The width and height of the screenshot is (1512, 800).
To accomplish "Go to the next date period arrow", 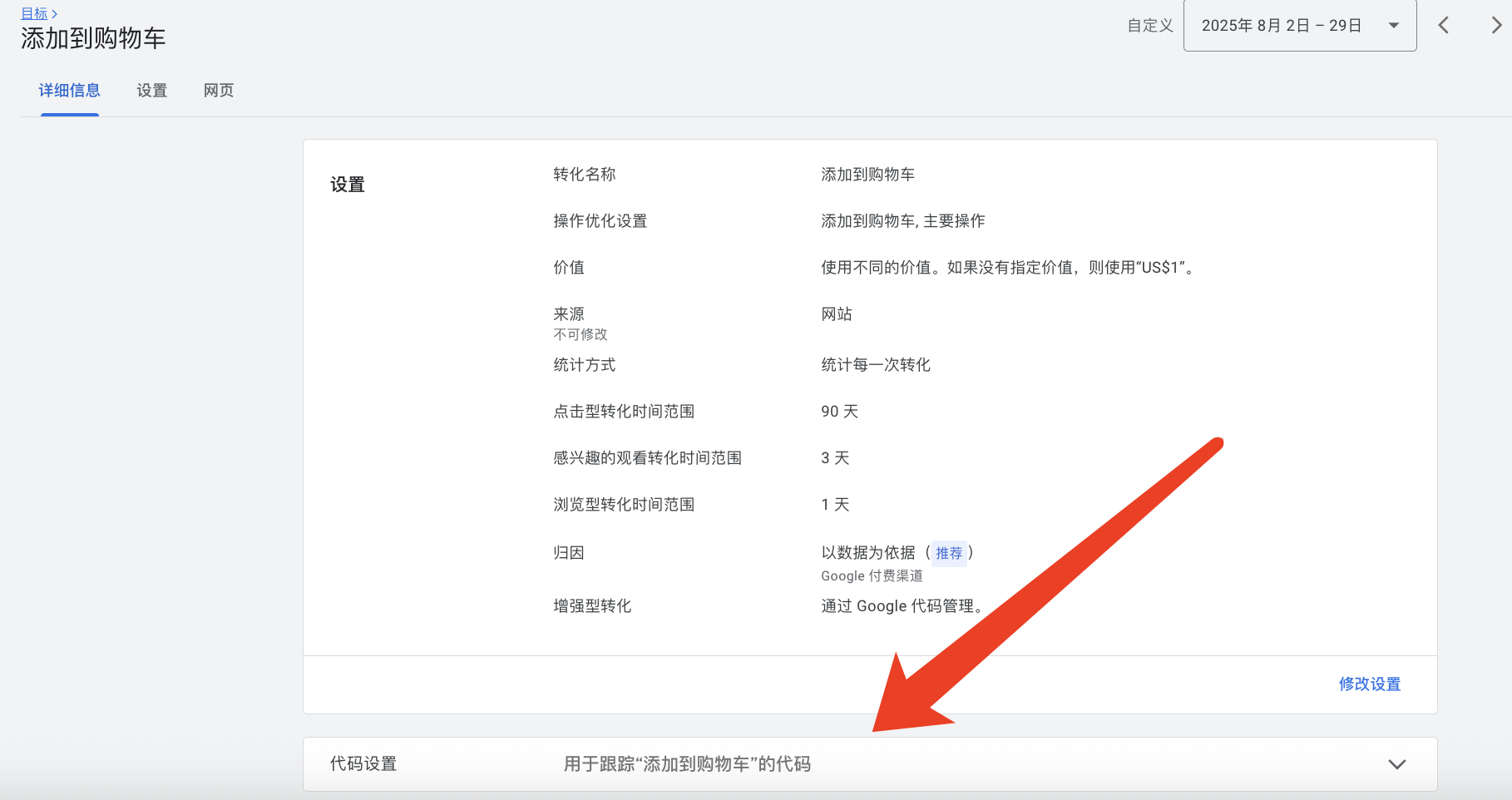I will (1495, 26).
